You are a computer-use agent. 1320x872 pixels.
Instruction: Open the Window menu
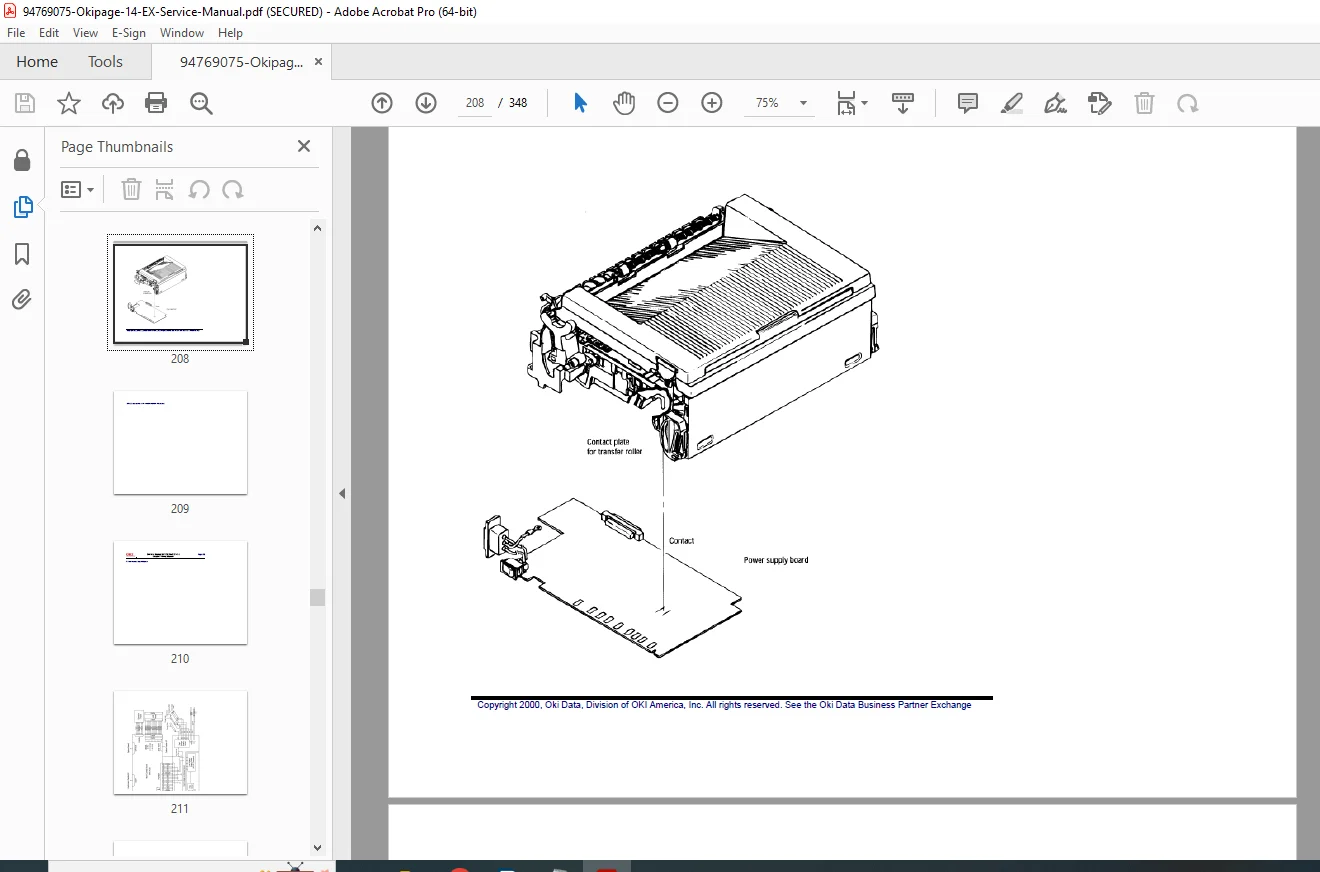click(182, 33)
